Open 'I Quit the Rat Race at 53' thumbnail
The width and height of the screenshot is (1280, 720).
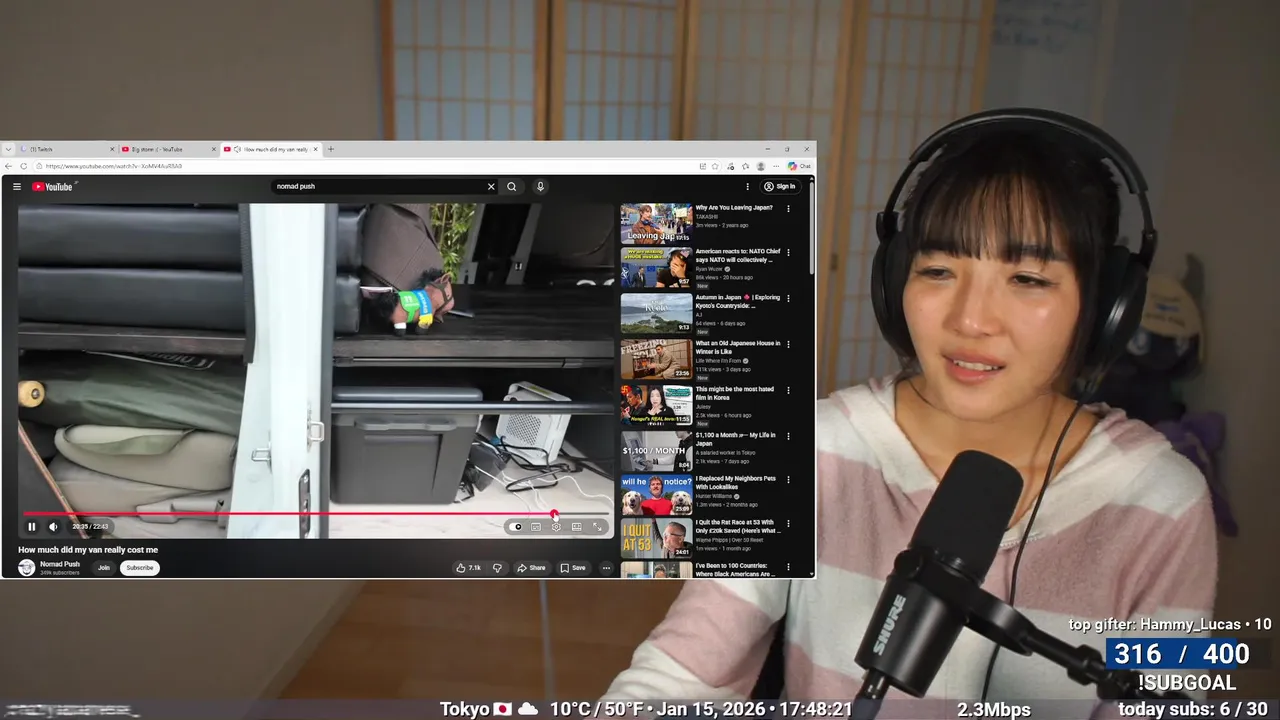[x=656, y=538]
